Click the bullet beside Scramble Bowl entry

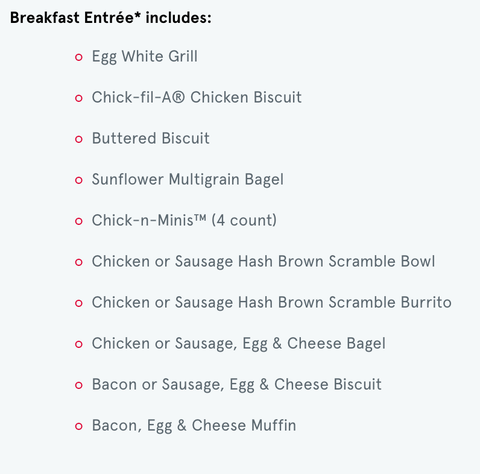coord(79,262)
